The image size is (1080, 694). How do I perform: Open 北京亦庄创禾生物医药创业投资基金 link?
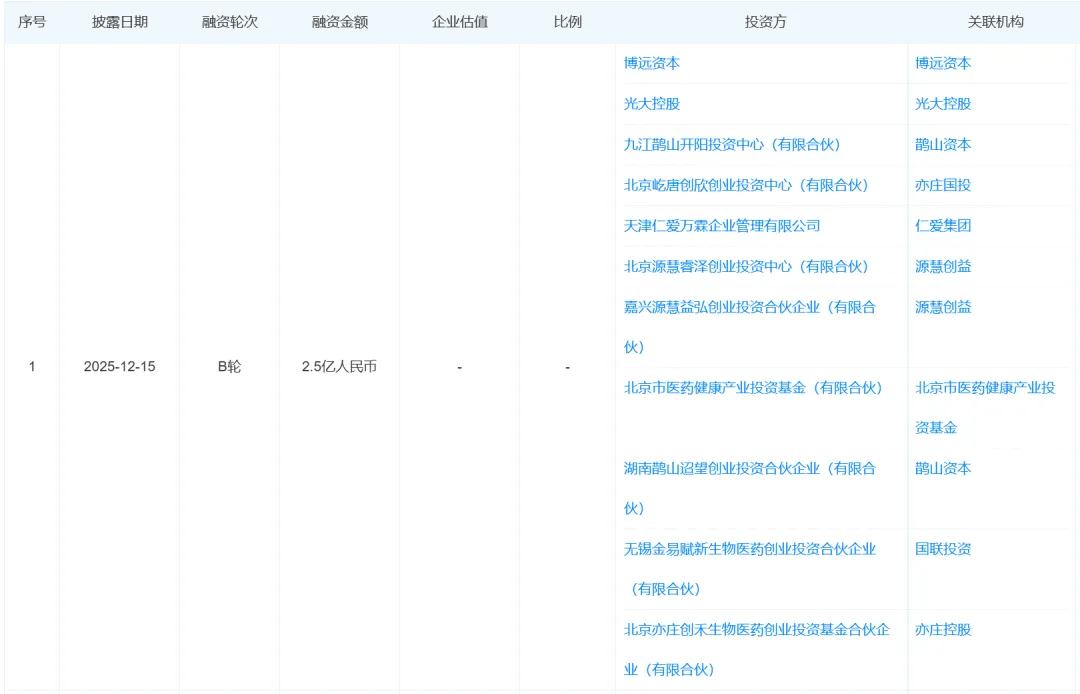[x=756, y=649]
